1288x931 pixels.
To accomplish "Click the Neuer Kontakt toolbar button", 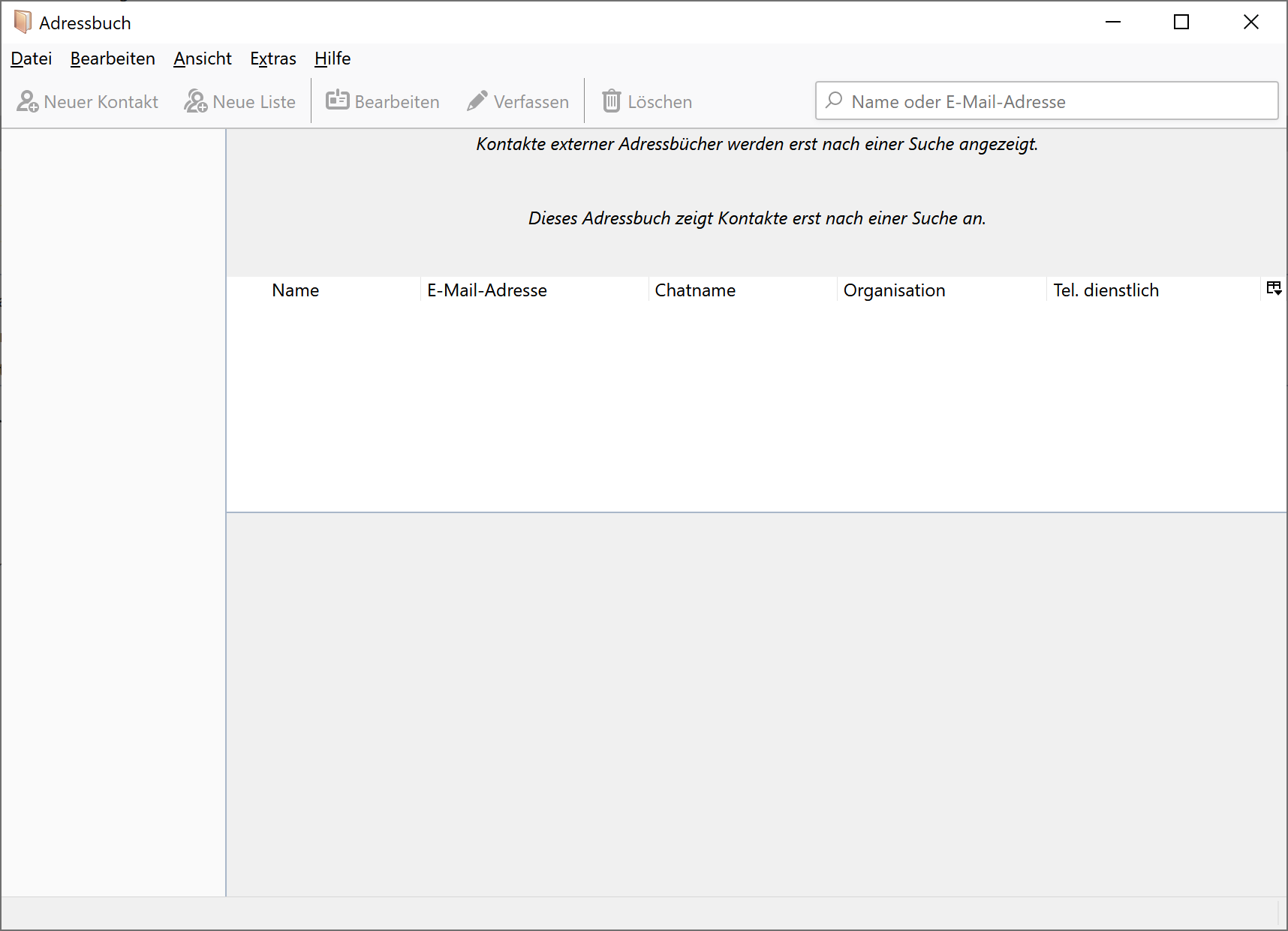I will [x=88, y=101].
